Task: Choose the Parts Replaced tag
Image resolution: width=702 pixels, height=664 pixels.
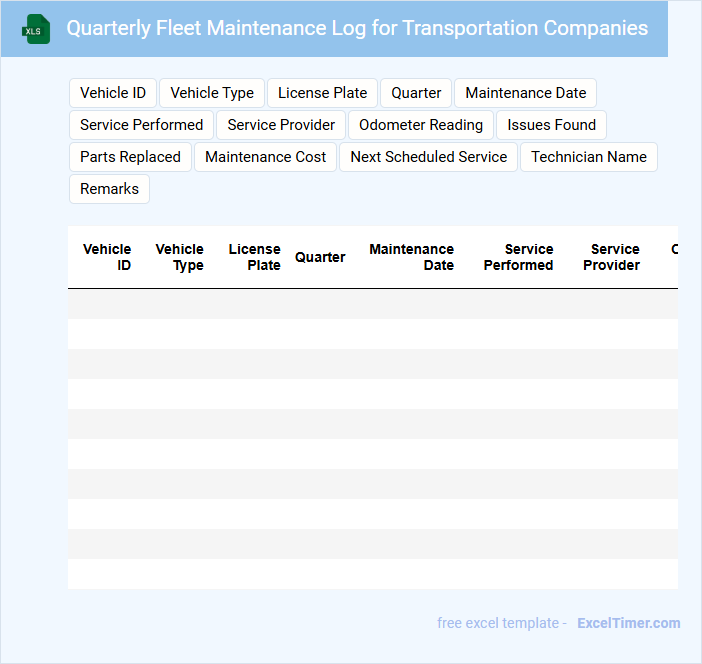Action: coord(130,157)
